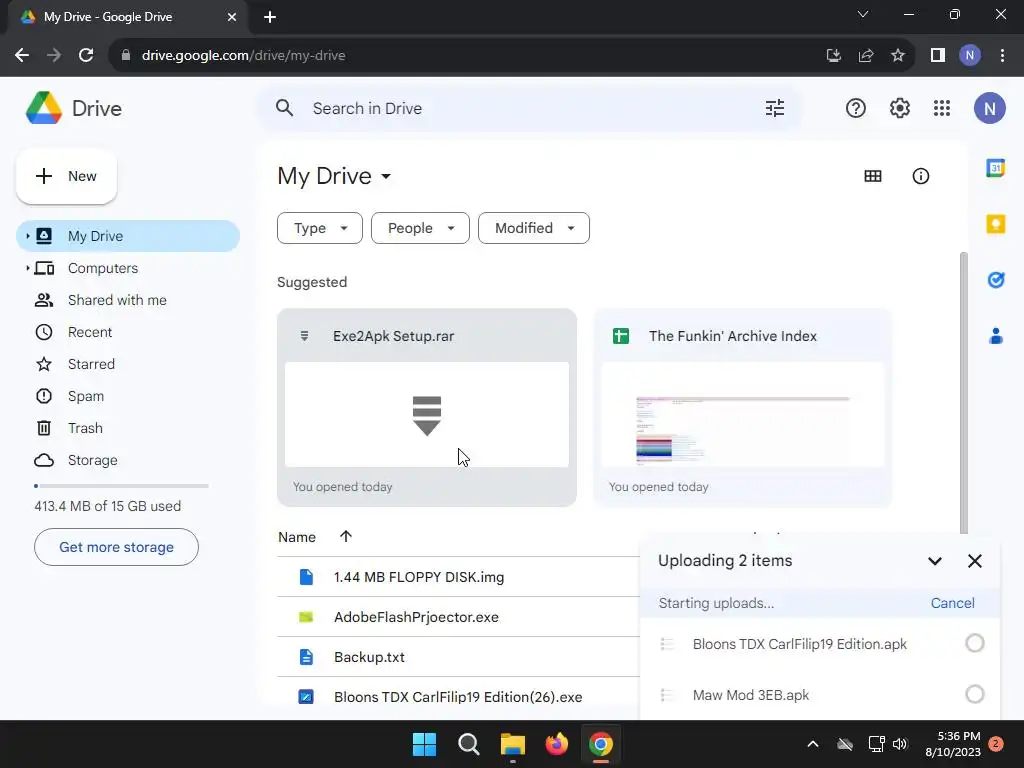Click the storage usage bar

coord(121,486)
